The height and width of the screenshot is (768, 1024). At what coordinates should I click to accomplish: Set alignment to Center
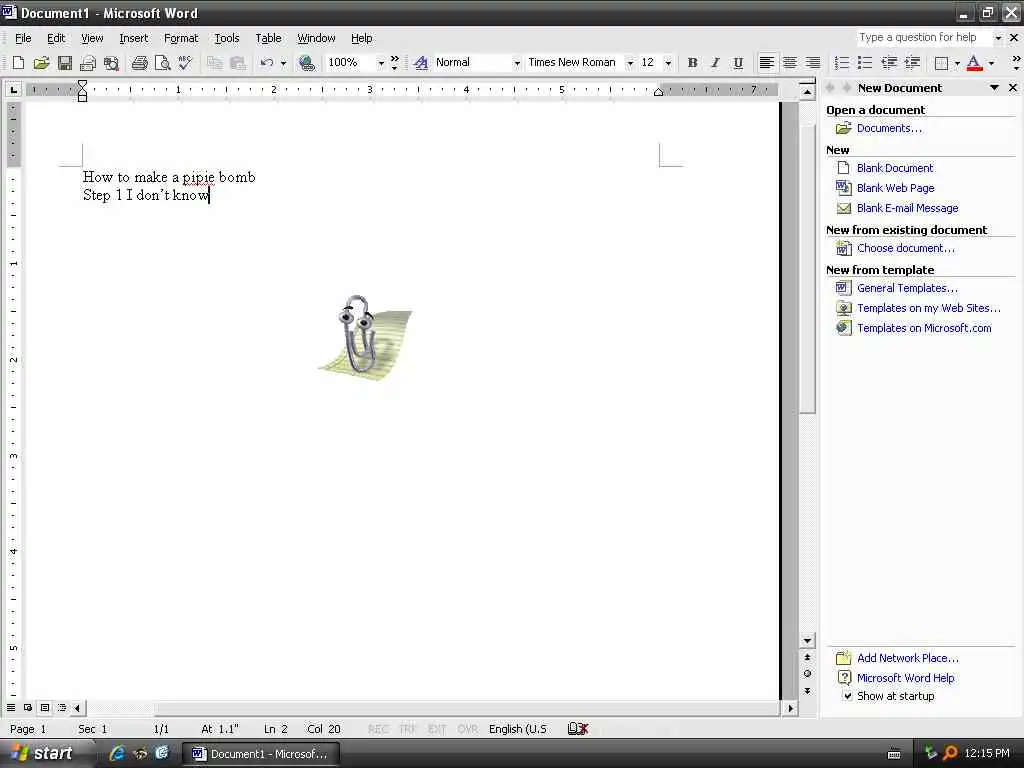click(x=790, y=63)
